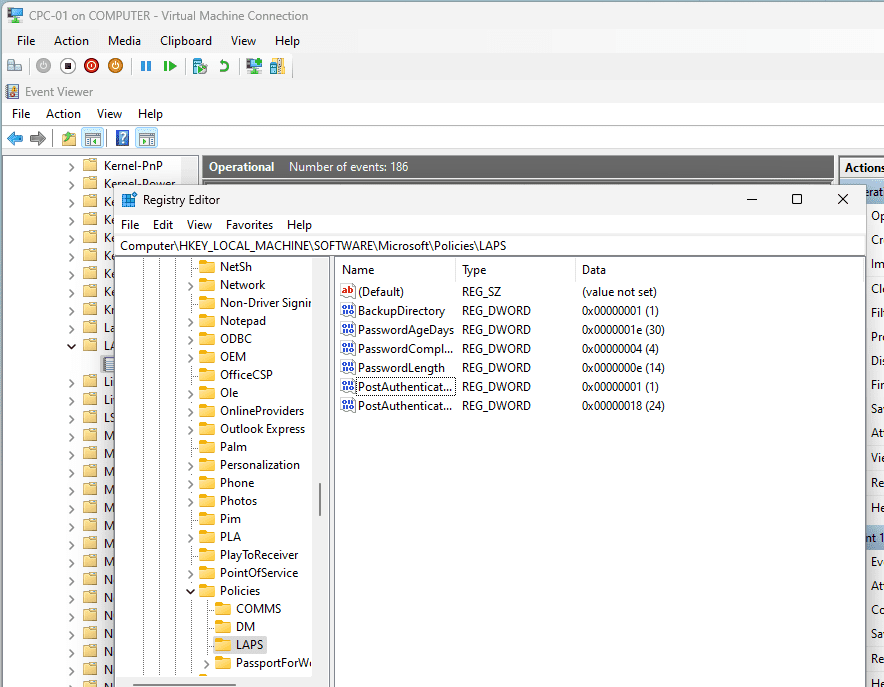
Task: Create a checkpoint of the virtual machine
Action: pos(199,65)
